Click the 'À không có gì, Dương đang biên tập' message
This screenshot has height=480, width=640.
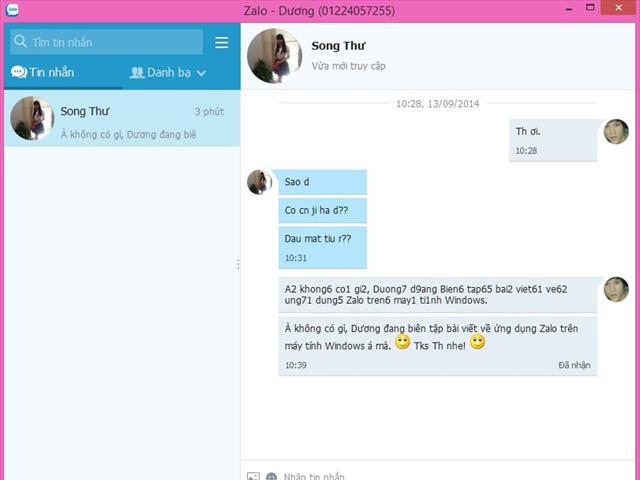coord(438,346)
